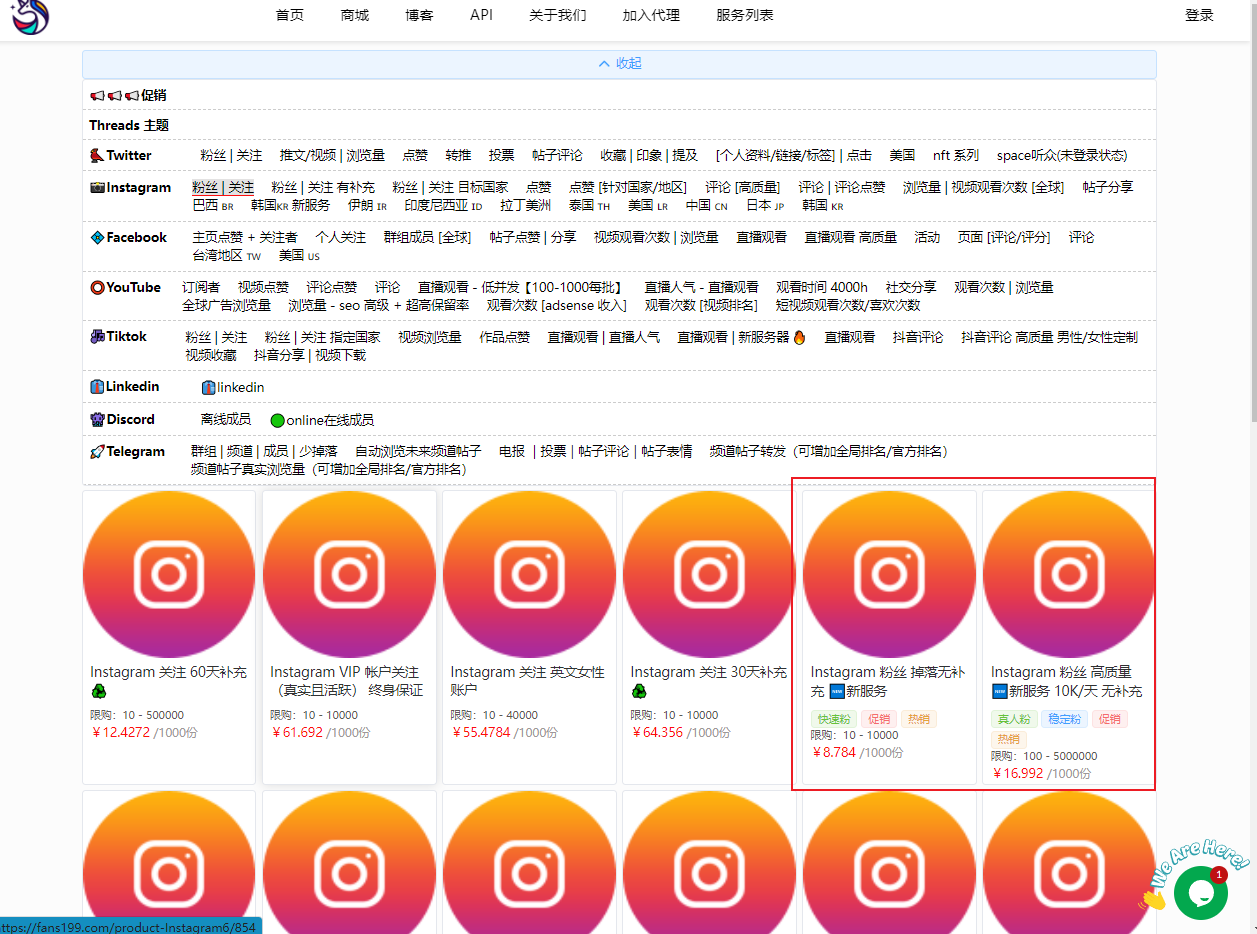The image size is (1257, 934).
Task: Click green recycle icon under Instagram 关注 30天补充
Action: click(638, 691)
